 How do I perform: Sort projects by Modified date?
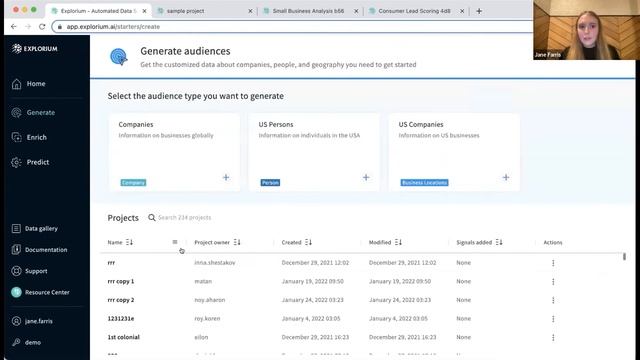pos(398,242)
